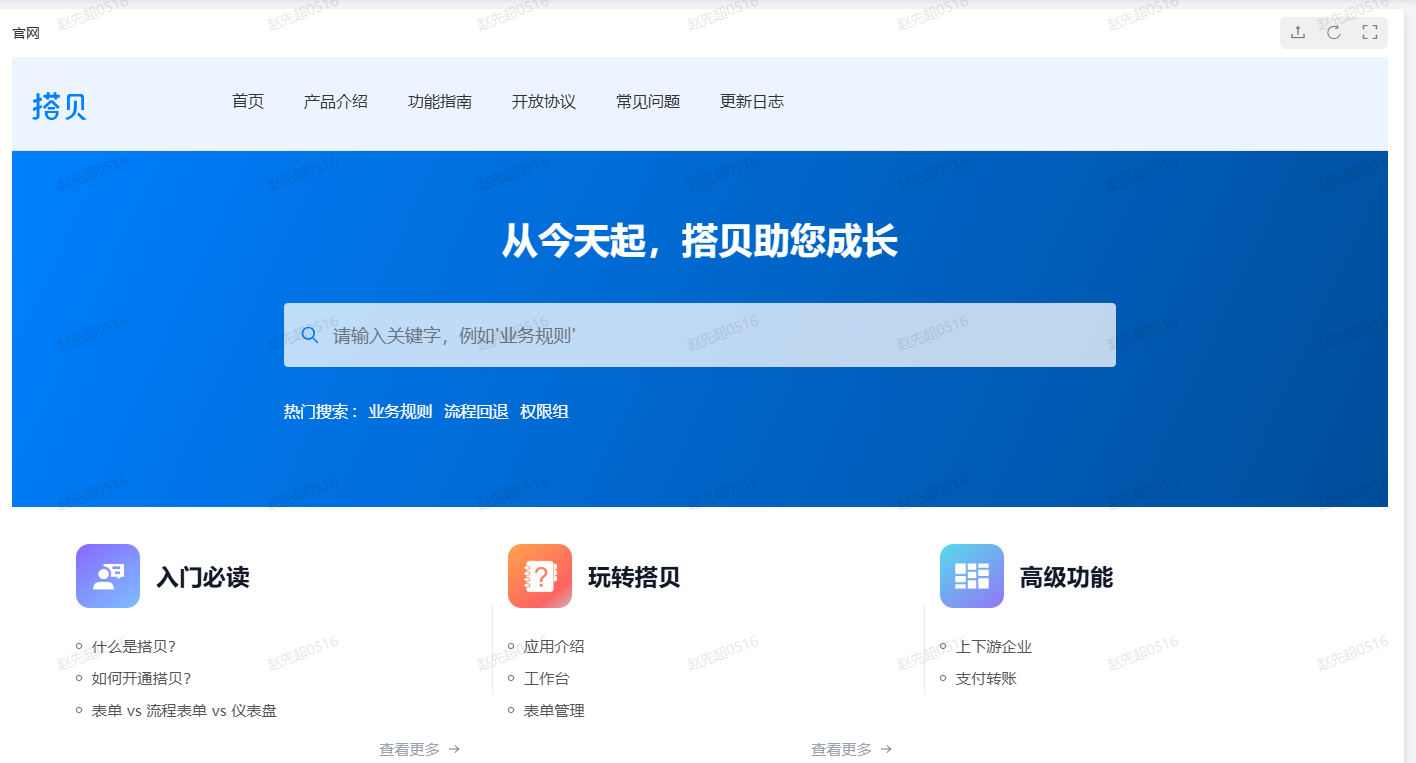
Task: Open the 更新日志 menu item
Action: (x=751, y=101)
